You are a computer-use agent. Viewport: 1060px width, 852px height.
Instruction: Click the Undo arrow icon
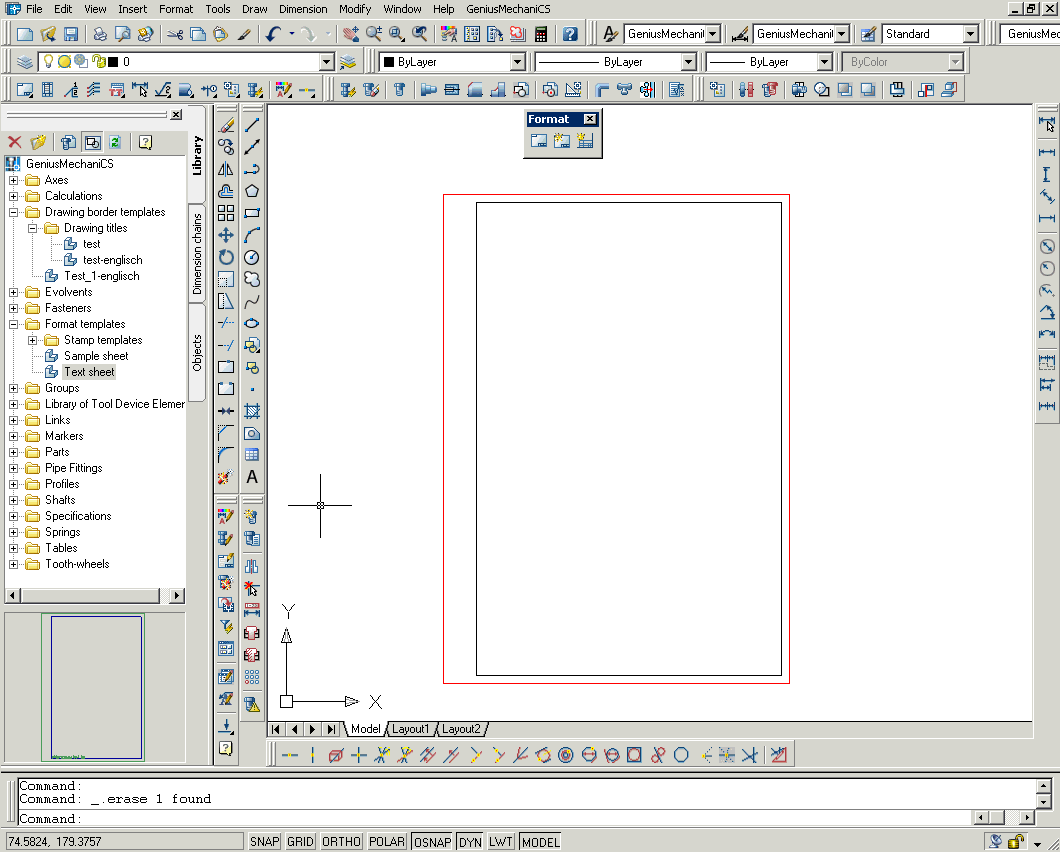pos(272,34)
